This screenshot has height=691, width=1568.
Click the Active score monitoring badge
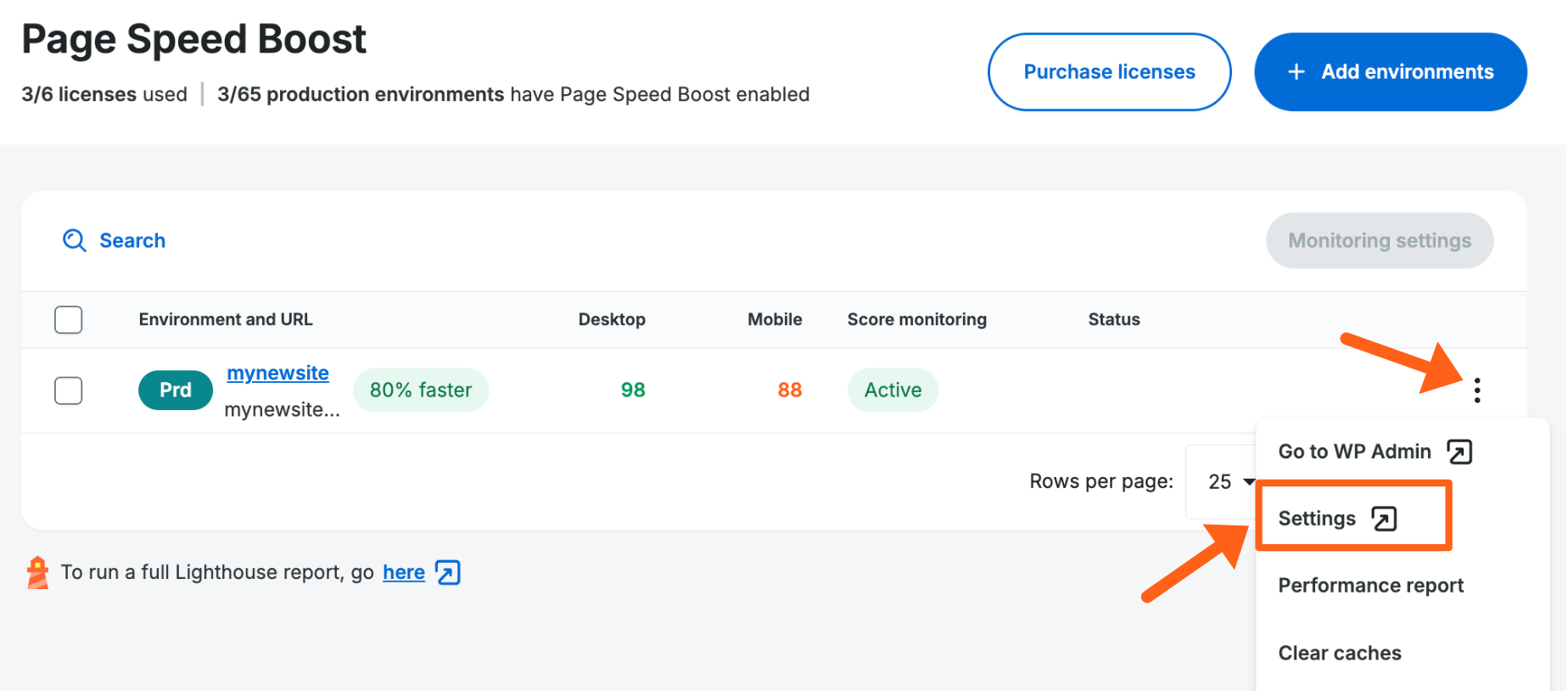893,390
